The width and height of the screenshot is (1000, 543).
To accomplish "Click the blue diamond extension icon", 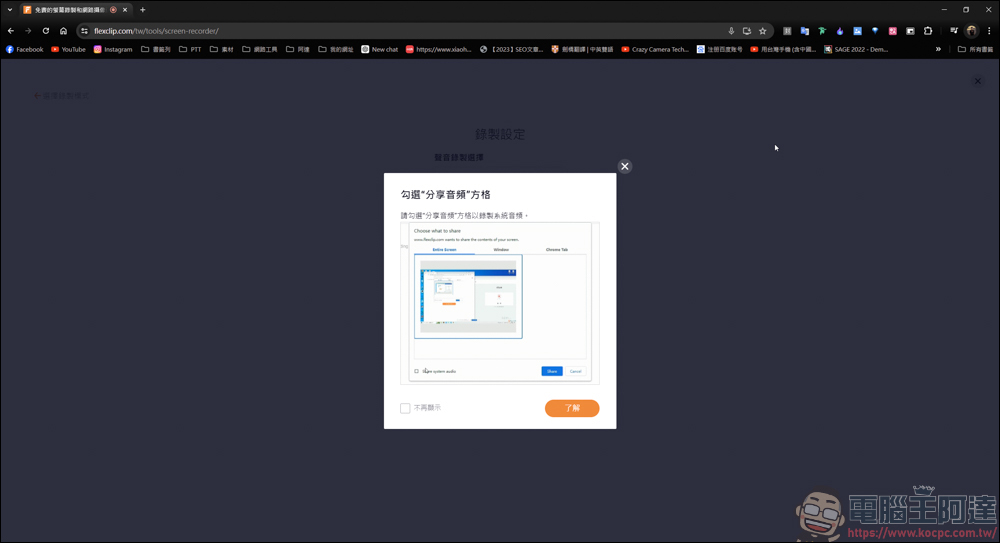I will [875, 31].
